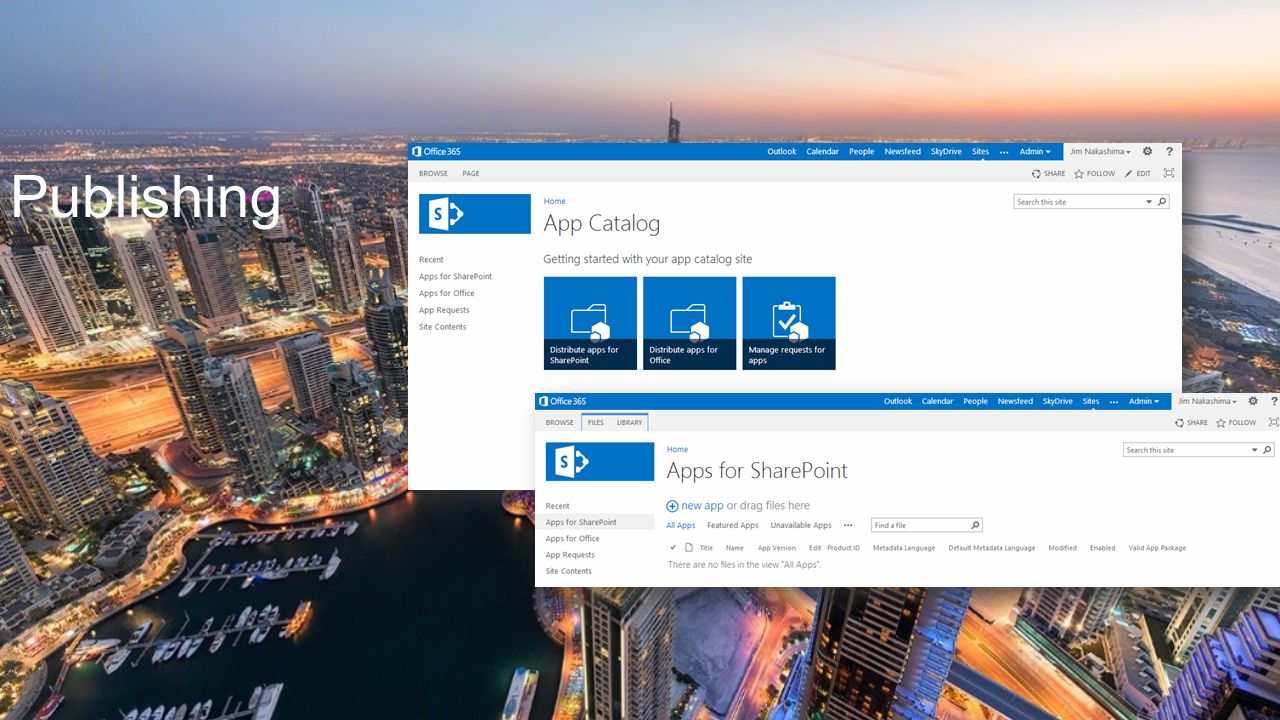Click SHARE in Apps for SharePoint window

tap(1191, 423)
